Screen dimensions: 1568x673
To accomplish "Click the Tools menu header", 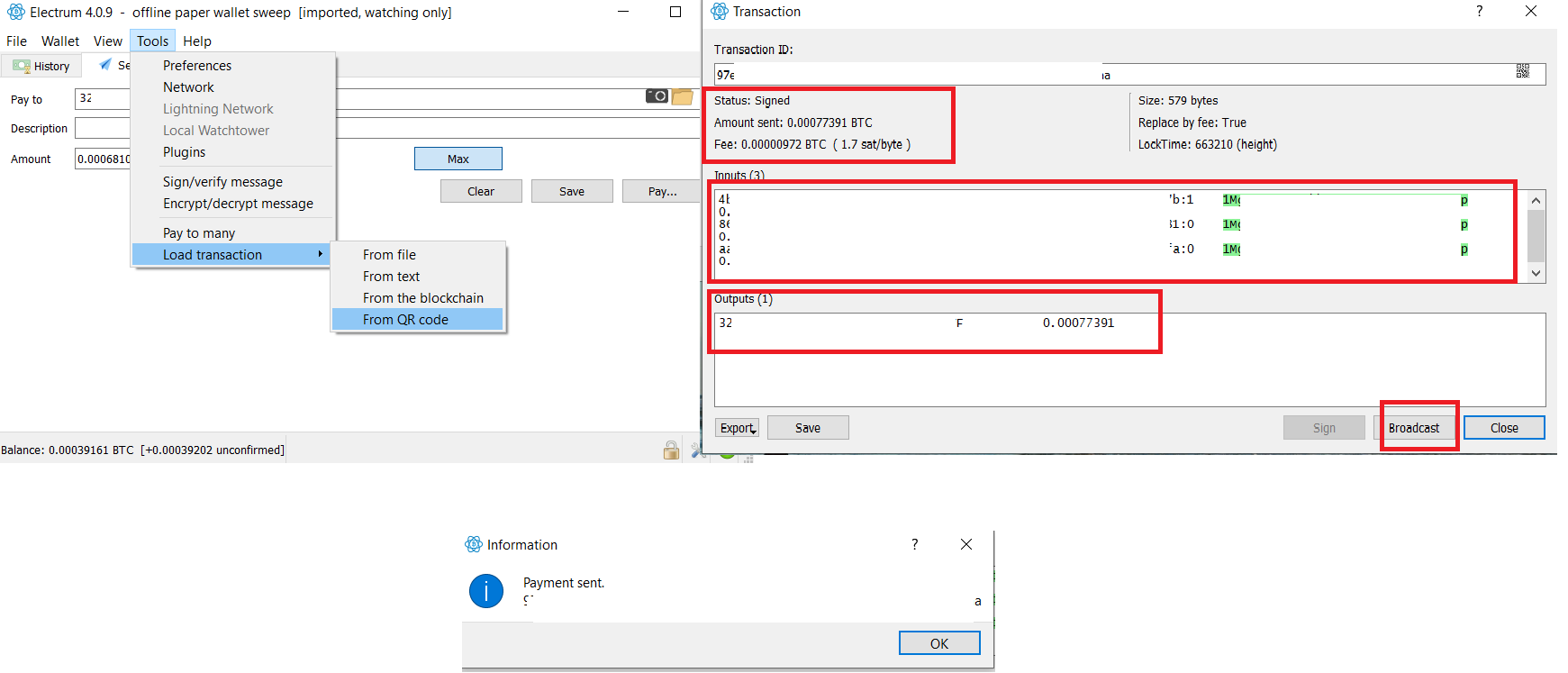I will coord(152,41).
